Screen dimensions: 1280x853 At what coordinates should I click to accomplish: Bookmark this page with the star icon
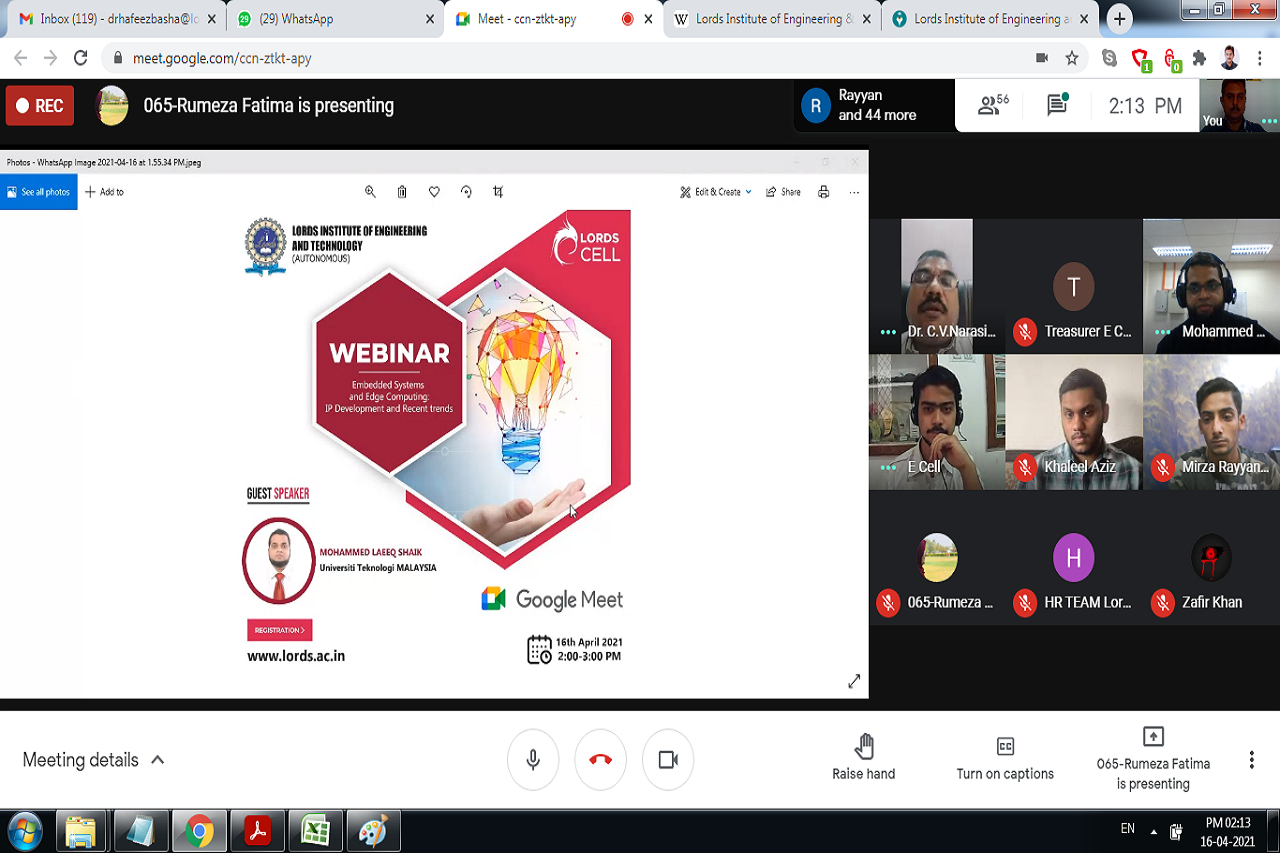pyautogui.click(x=1072, y=58)
